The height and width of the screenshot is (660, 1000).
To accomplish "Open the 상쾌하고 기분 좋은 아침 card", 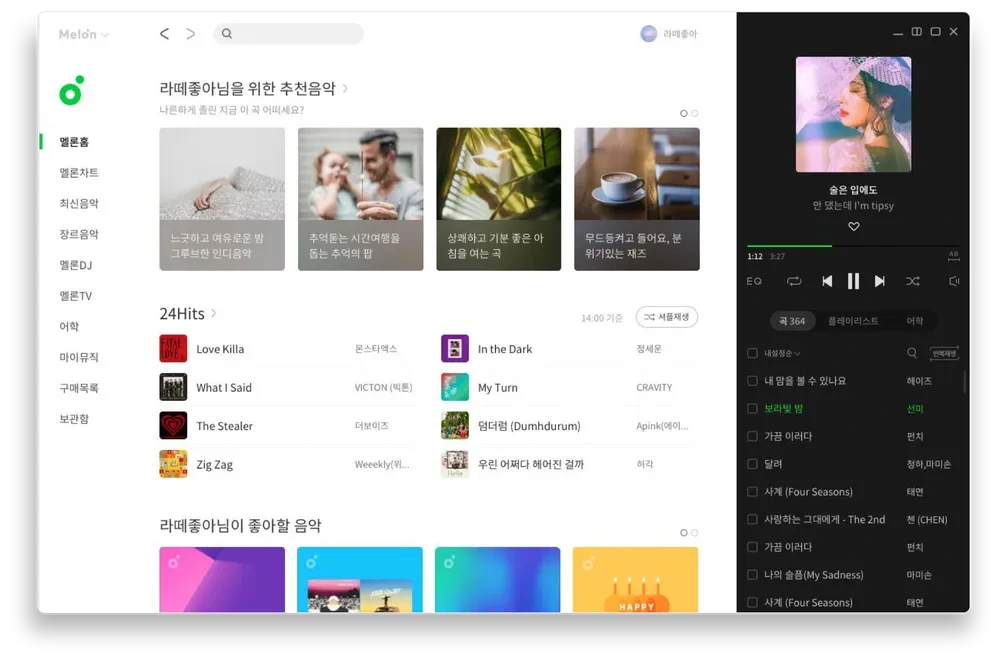I will (499, 199).
